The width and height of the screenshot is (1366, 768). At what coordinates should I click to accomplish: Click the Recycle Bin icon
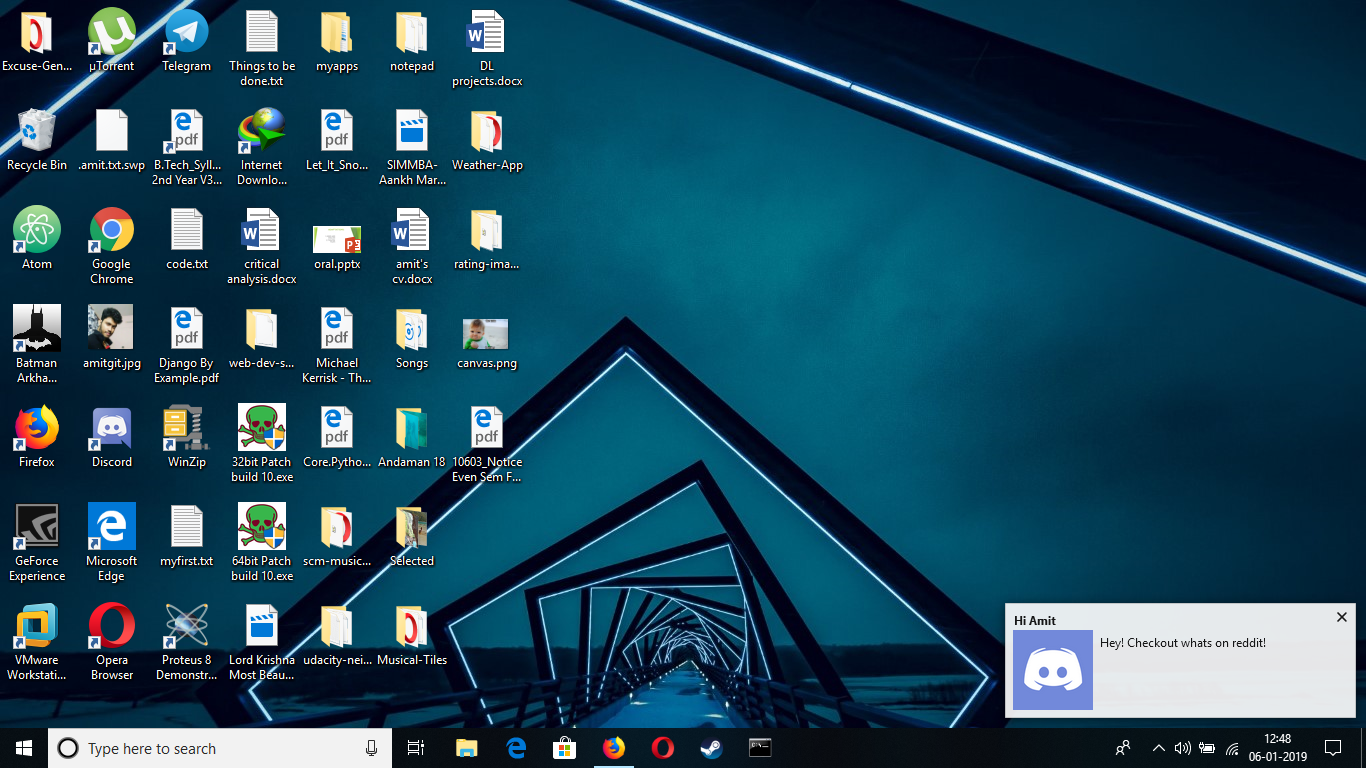click(x=37, y=140)
